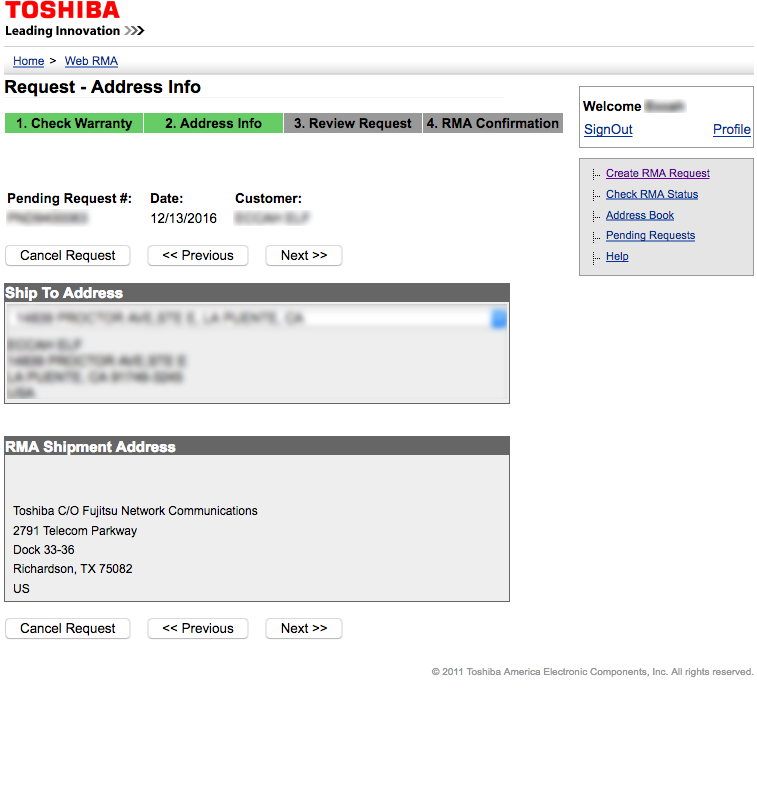Viewport: 757px width, 795px height.
Task: Click the bottom Cancel Request button
Action: point(67,629)
